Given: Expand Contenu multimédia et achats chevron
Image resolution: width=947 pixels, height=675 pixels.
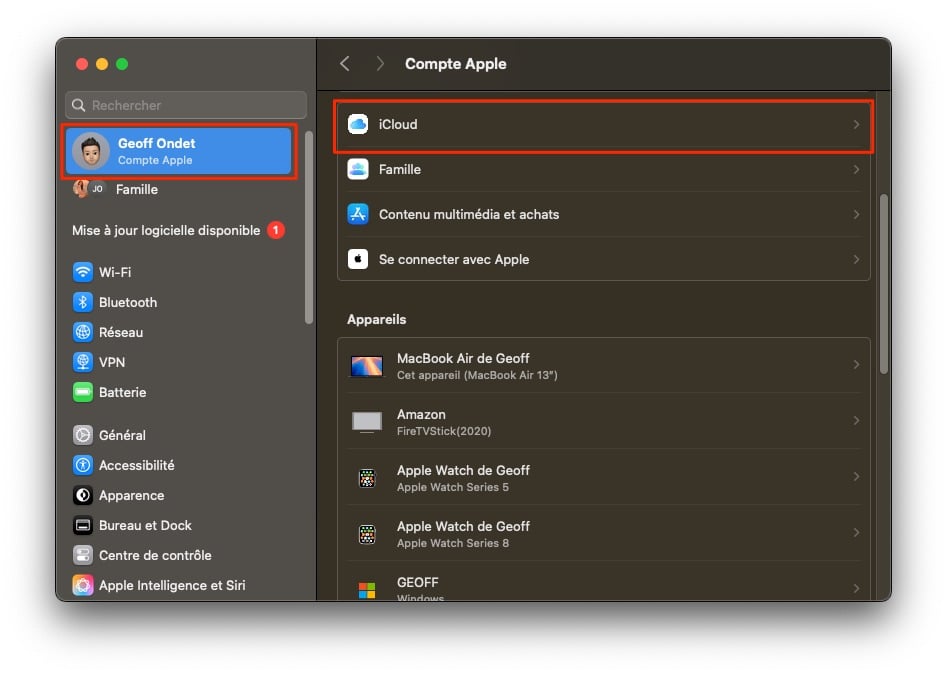Looking at the screenshot, I should [856, 214].
